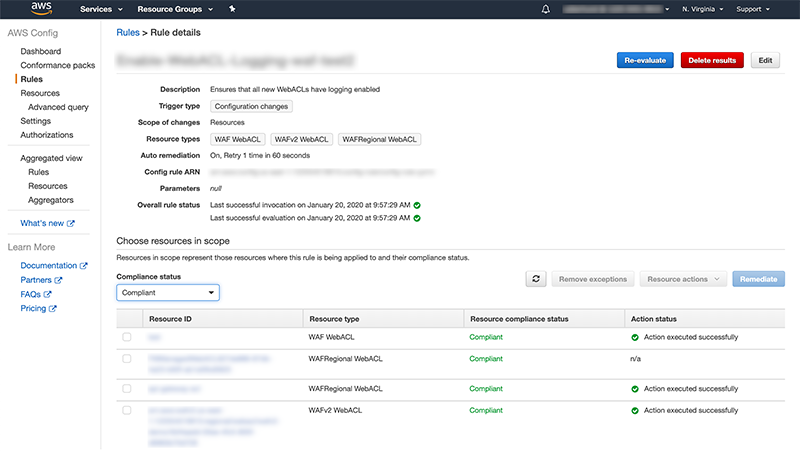Screen dimensions: 800x452
Task: Open the Compliance status Compliant dropdown
Action: (x=168, y=293)
